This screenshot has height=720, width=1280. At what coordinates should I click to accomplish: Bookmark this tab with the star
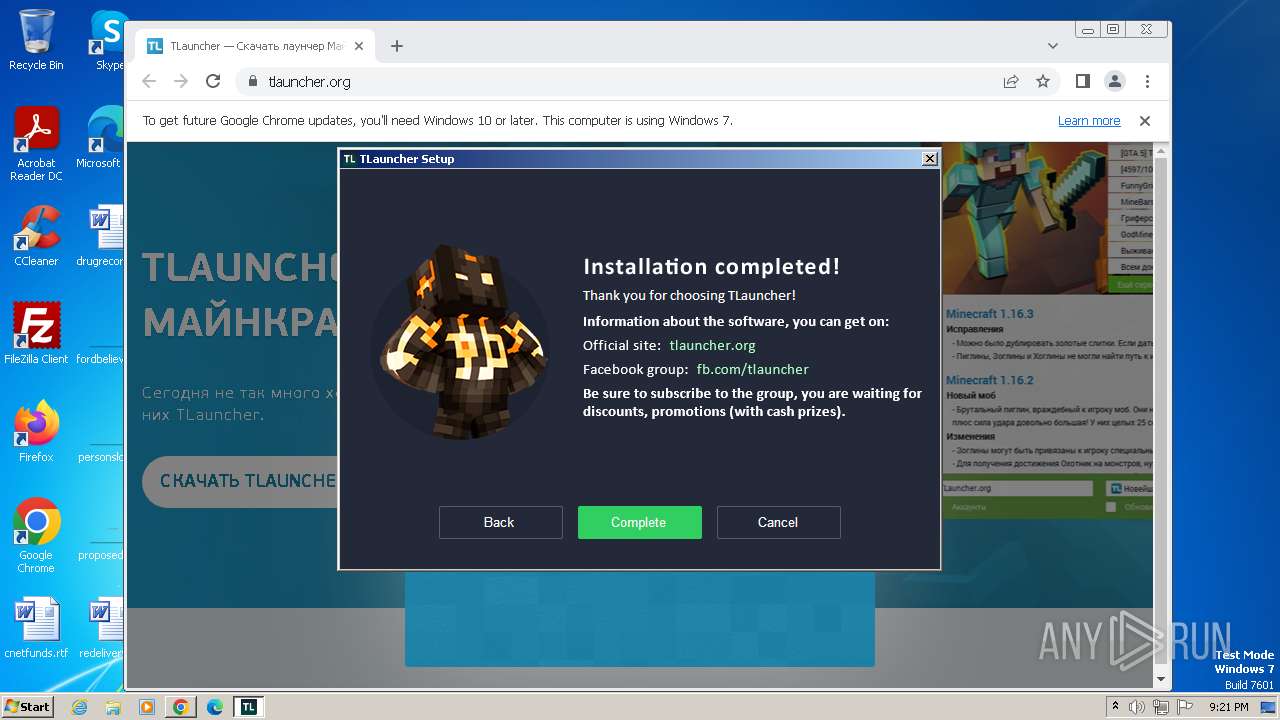(1043, 82)
